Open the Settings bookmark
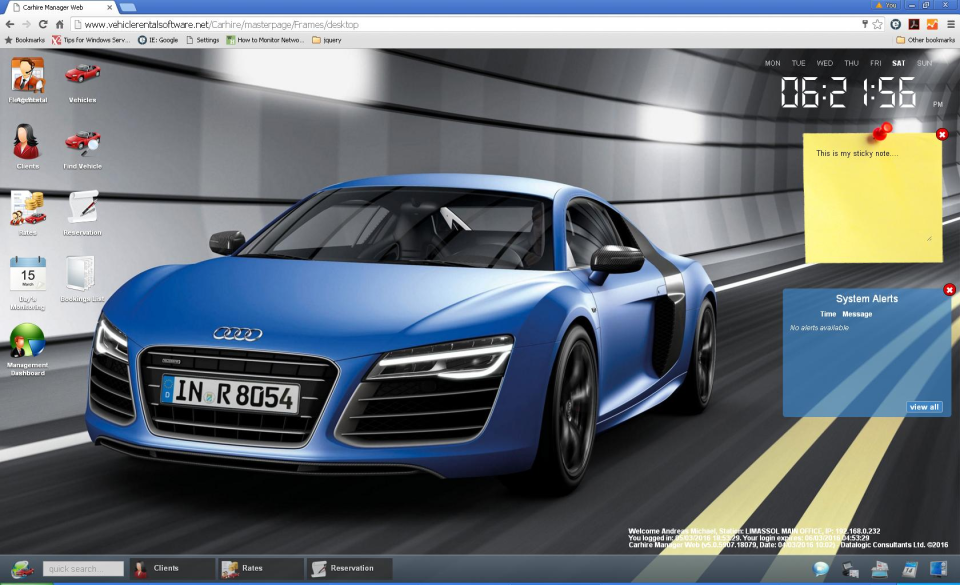 (203, 40)
